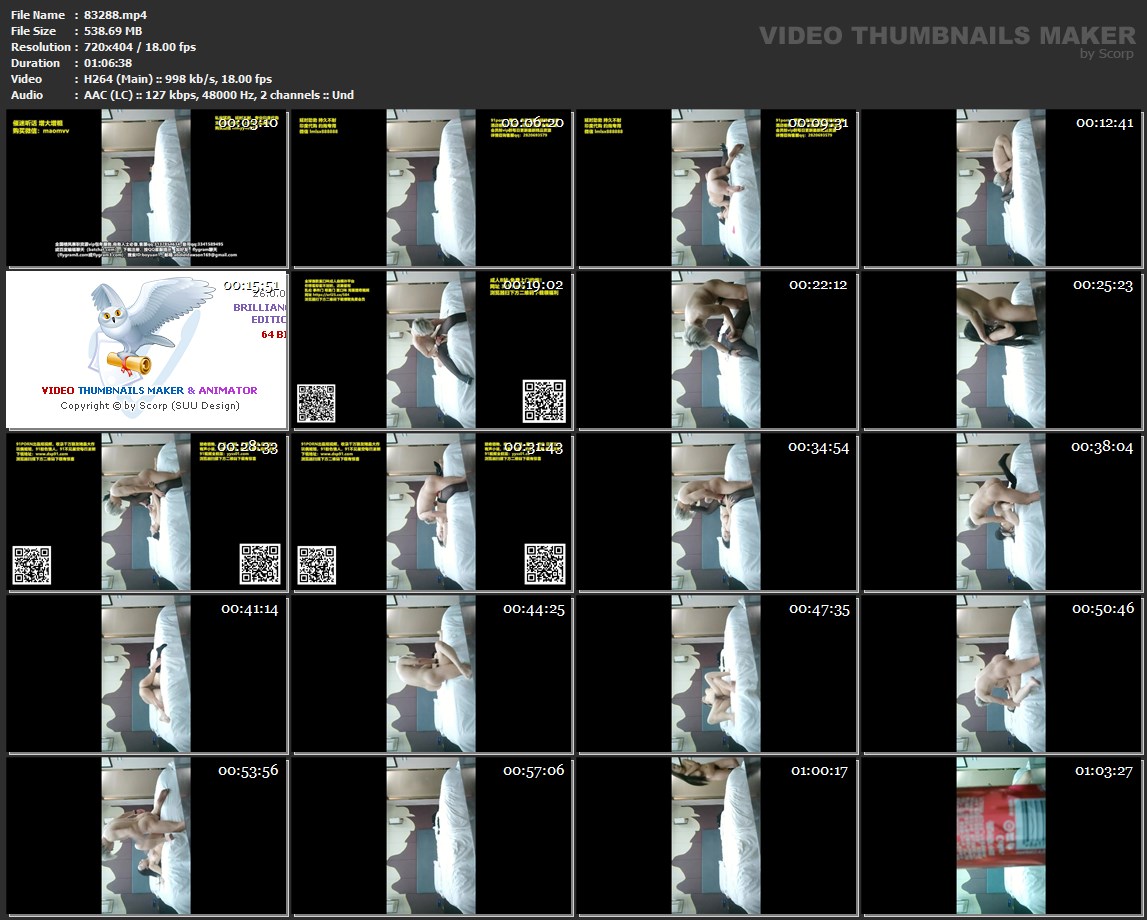Click the resolution value 720x404 / 18.00 fps
This screenshot has width=1147, height=920.
[140, 47]
